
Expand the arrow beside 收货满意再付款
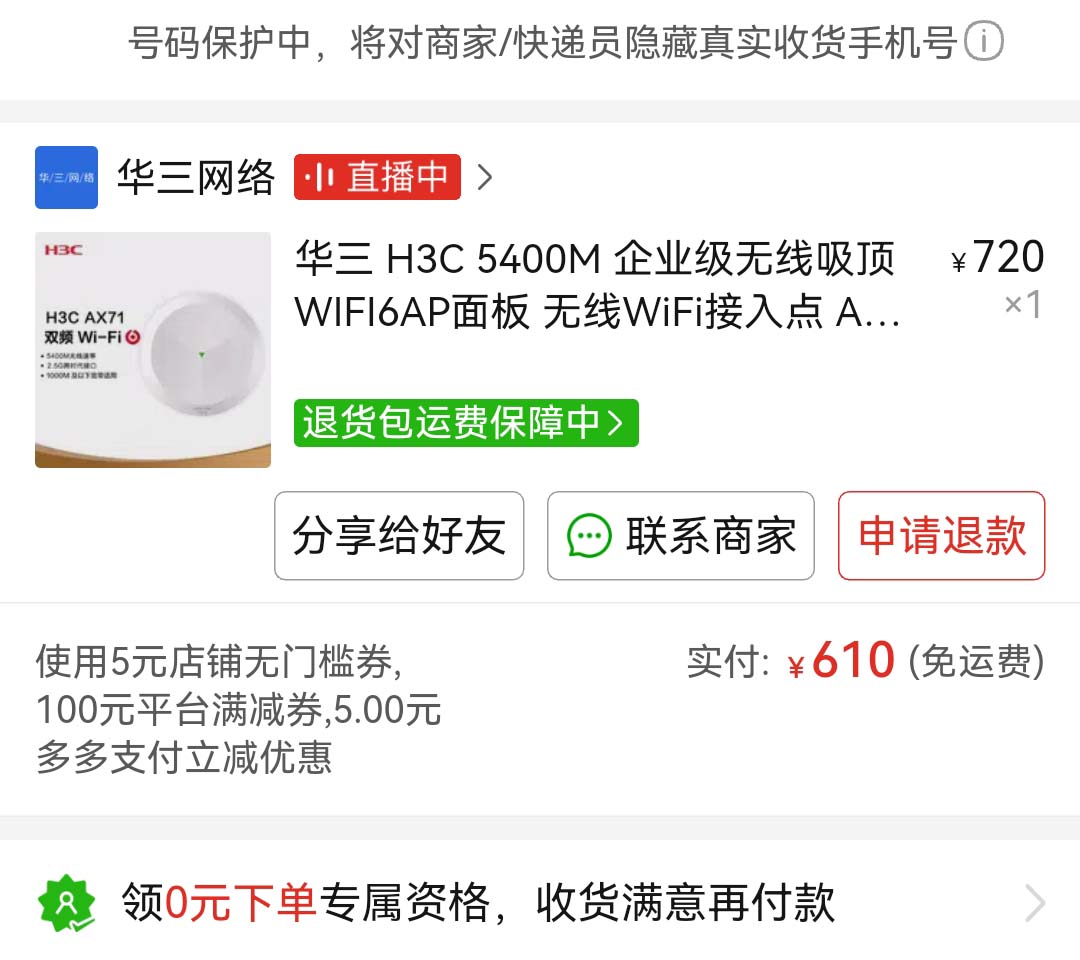pyautogui.click(x=1035, y=903)
